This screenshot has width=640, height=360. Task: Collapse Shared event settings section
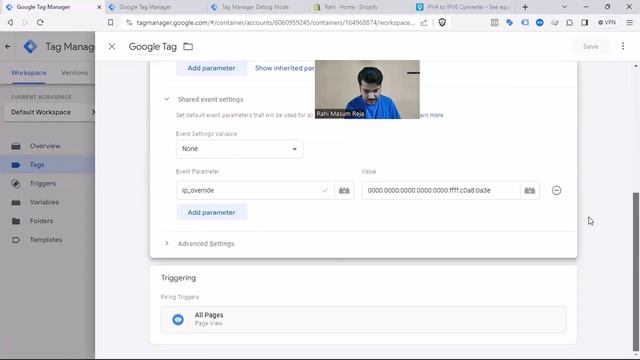[x=167, y=99]
